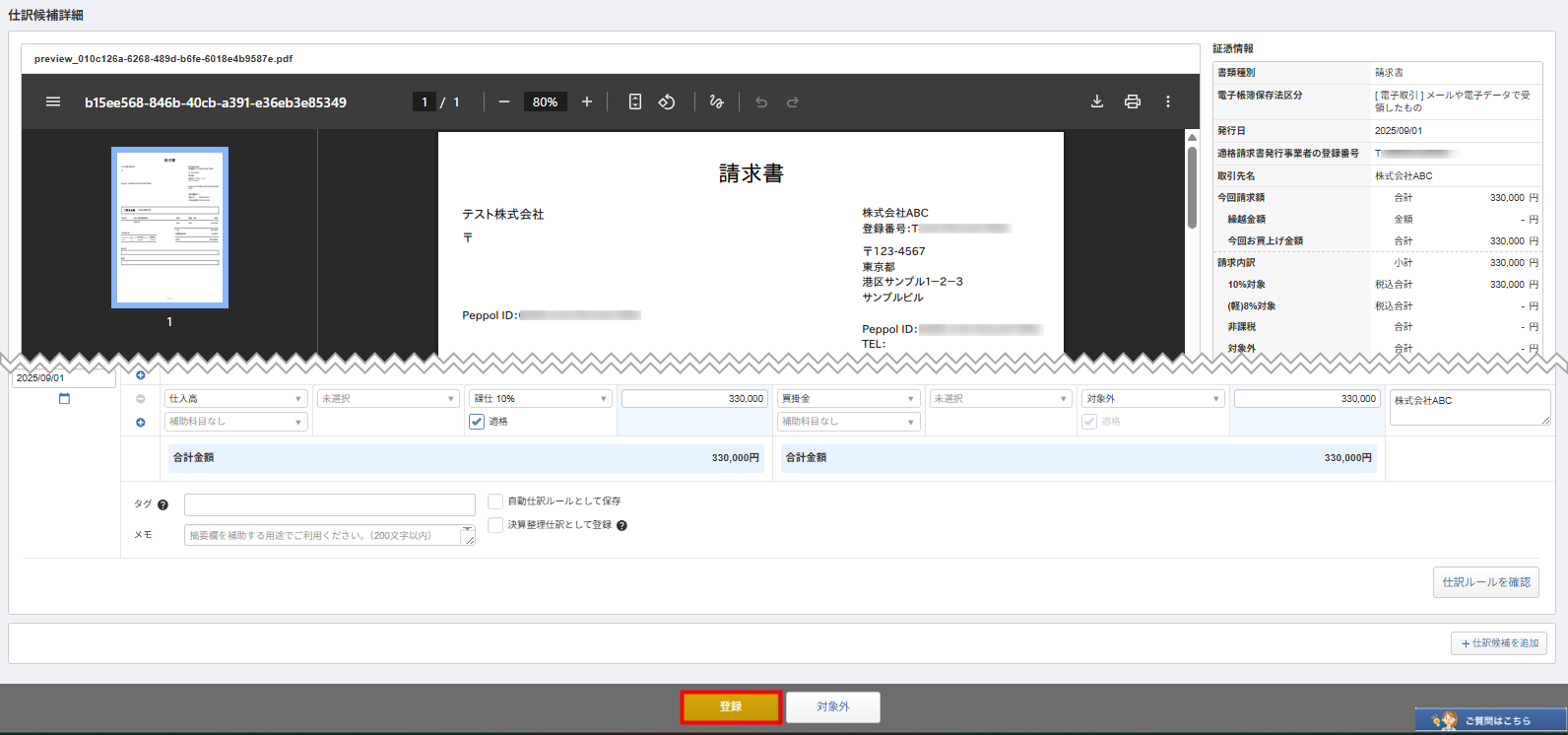Screen dimensions: 1568x735
Task: Open the calendar date picker icon
Action: (x=64, y=399)
